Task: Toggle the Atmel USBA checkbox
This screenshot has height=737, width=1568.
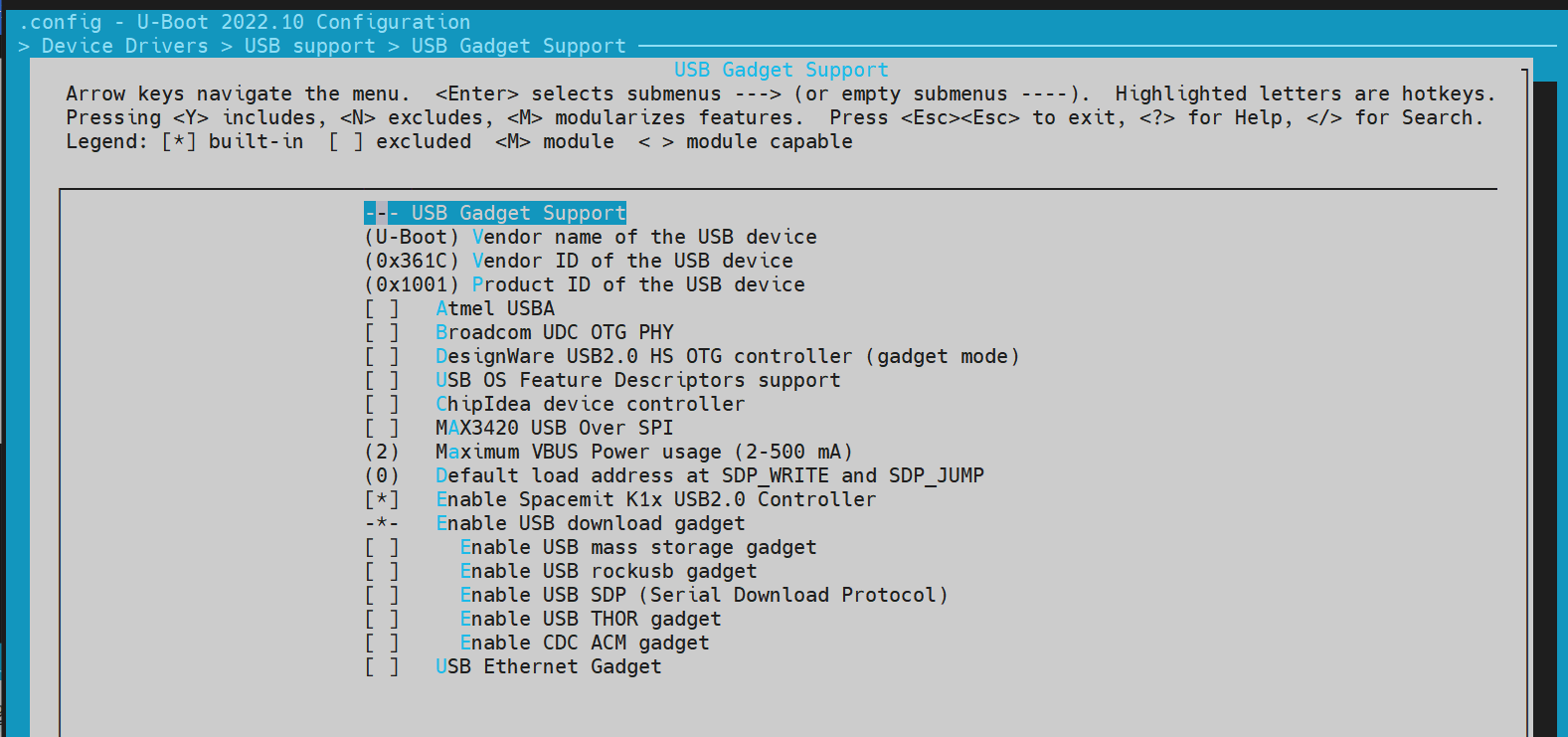Action: click(382, 308)
